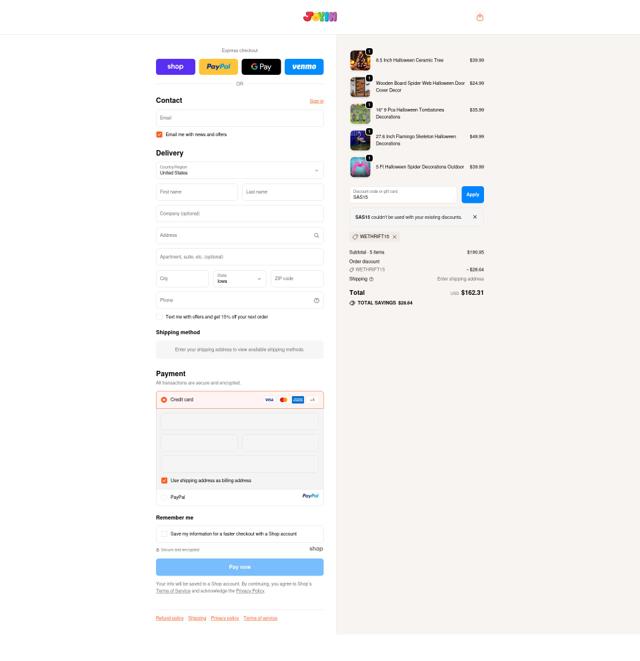The width and height of the screenshot is (640, 661).
Task: Expand the State dropdown showing Iowa
Action: (239, 279)
